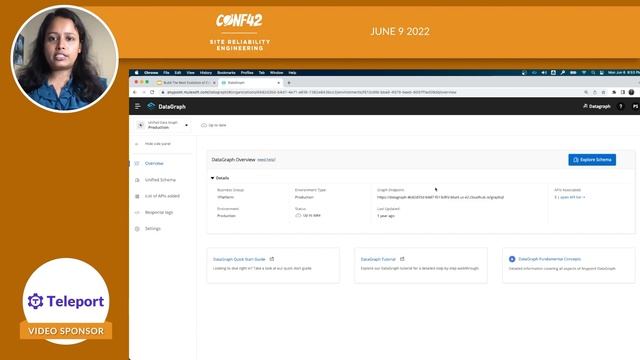Click the blue icon beside Fundamental Concepts
Viewport: 640px width, 360px height.
(512, 259)
